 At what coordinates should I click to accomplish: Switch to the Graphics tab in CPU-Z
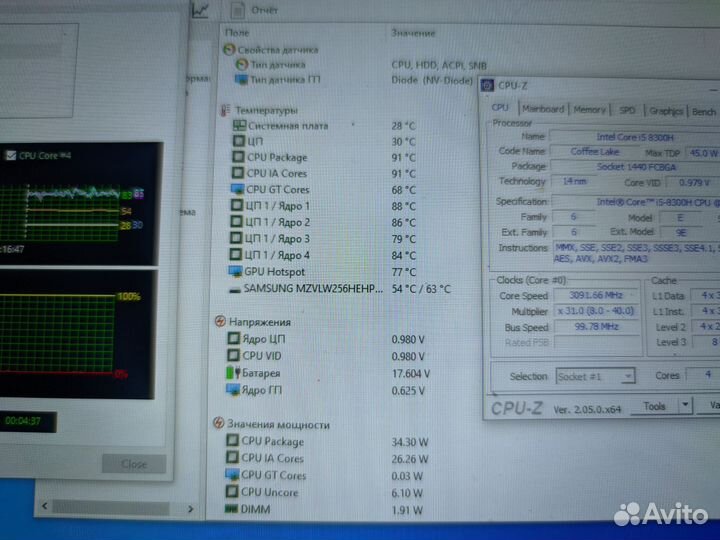click(x=665, y=111)
